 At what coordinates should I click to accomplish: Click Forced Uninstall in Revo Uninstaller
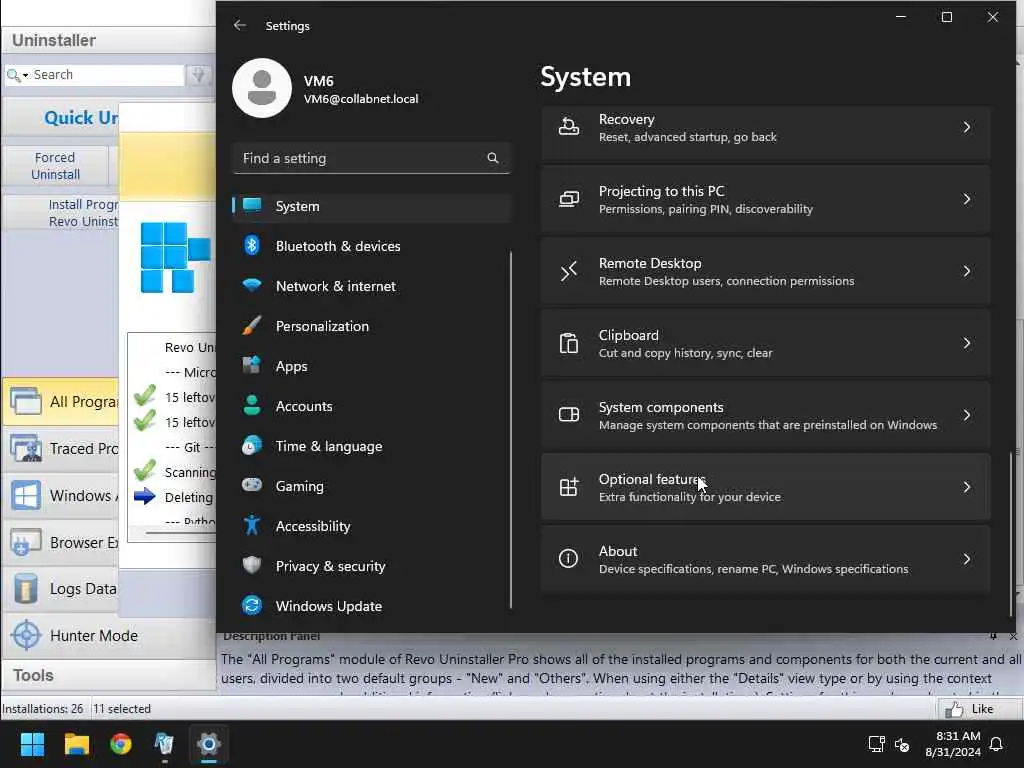56,166
